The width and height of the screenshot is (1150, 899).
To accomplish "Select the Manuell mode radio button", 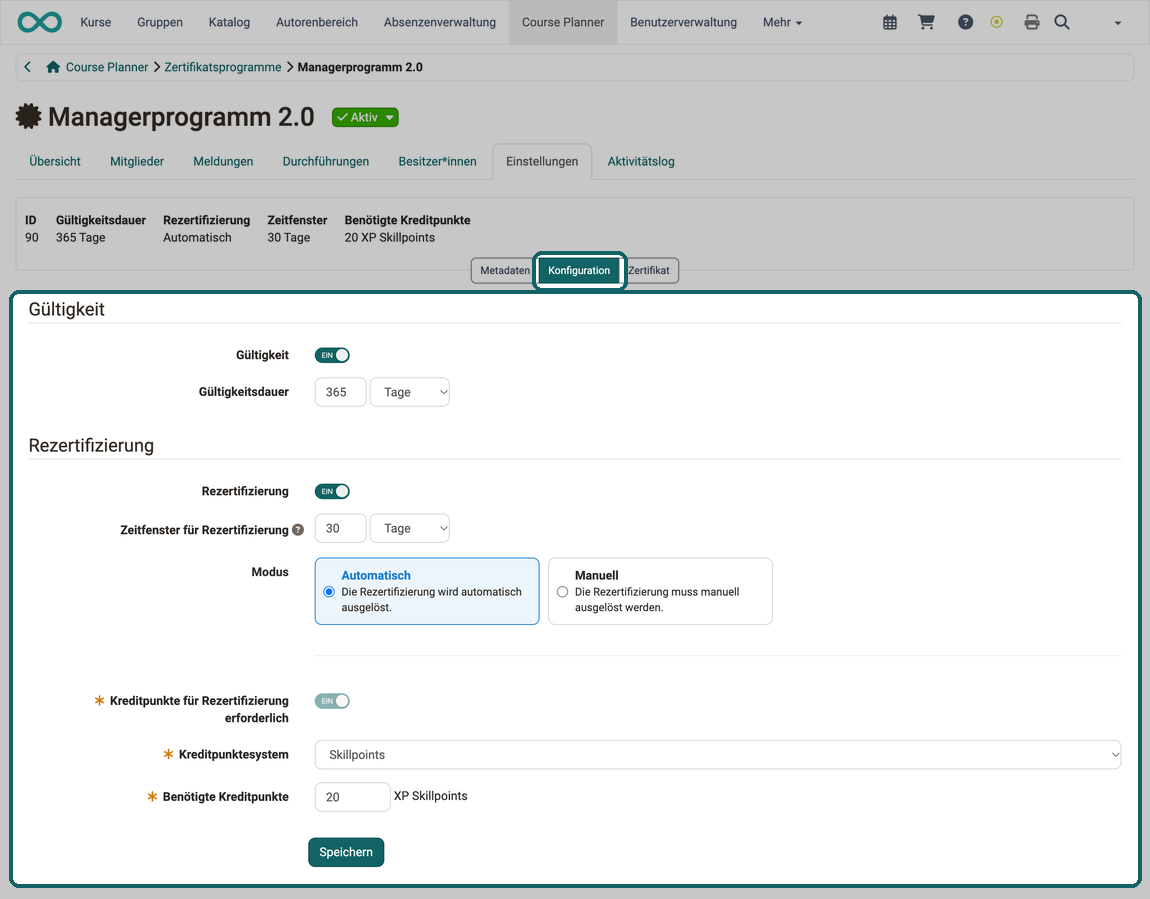I will pos(563,592).
